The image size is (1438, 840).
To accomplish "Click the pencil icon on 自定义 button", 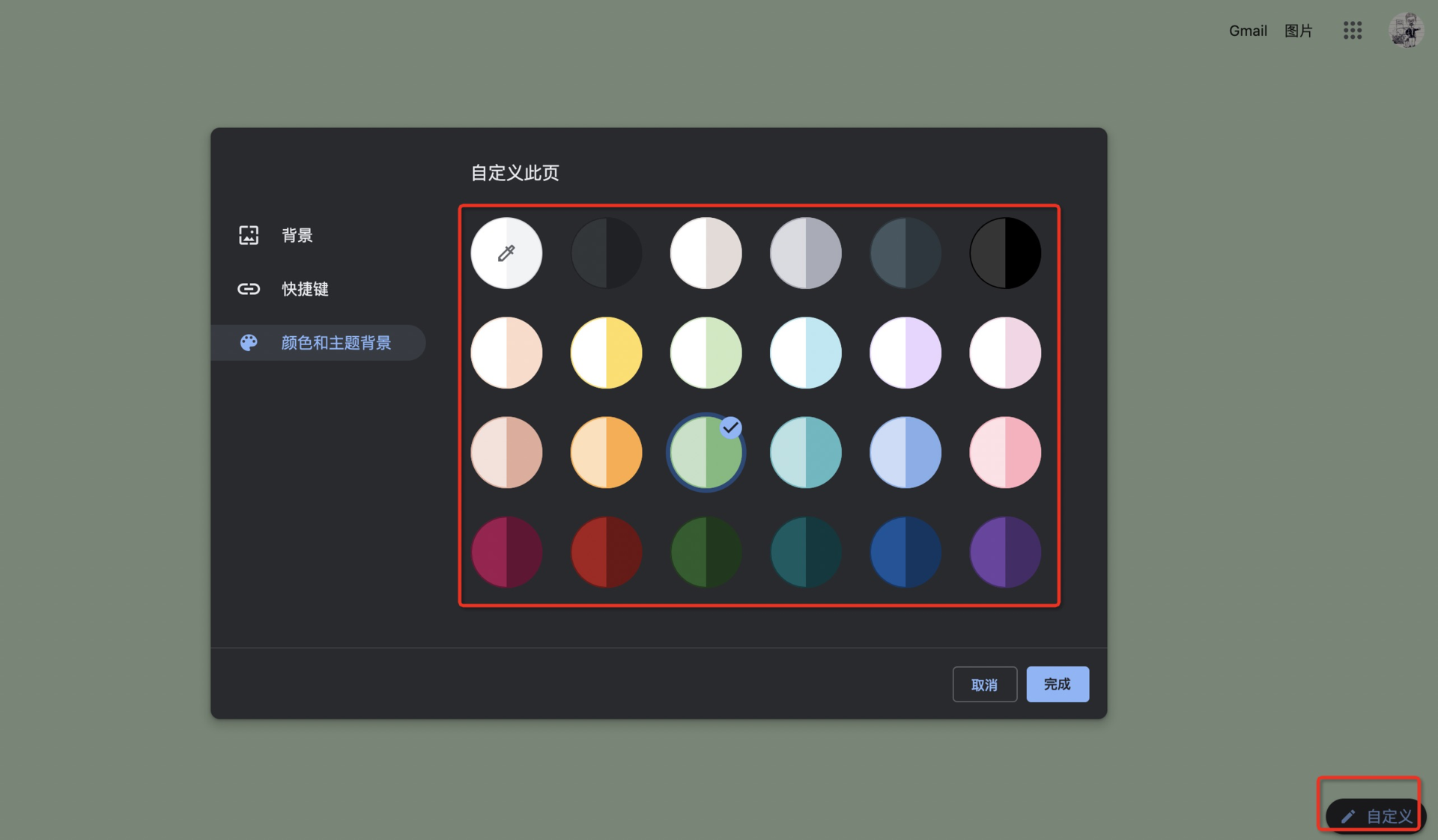I will (1348, 817).
